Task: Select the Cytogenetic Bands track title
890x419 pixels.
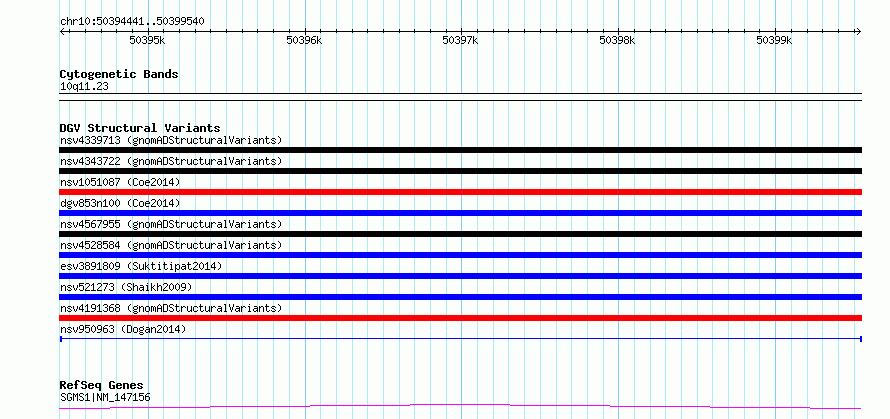Action: (119, 74)
